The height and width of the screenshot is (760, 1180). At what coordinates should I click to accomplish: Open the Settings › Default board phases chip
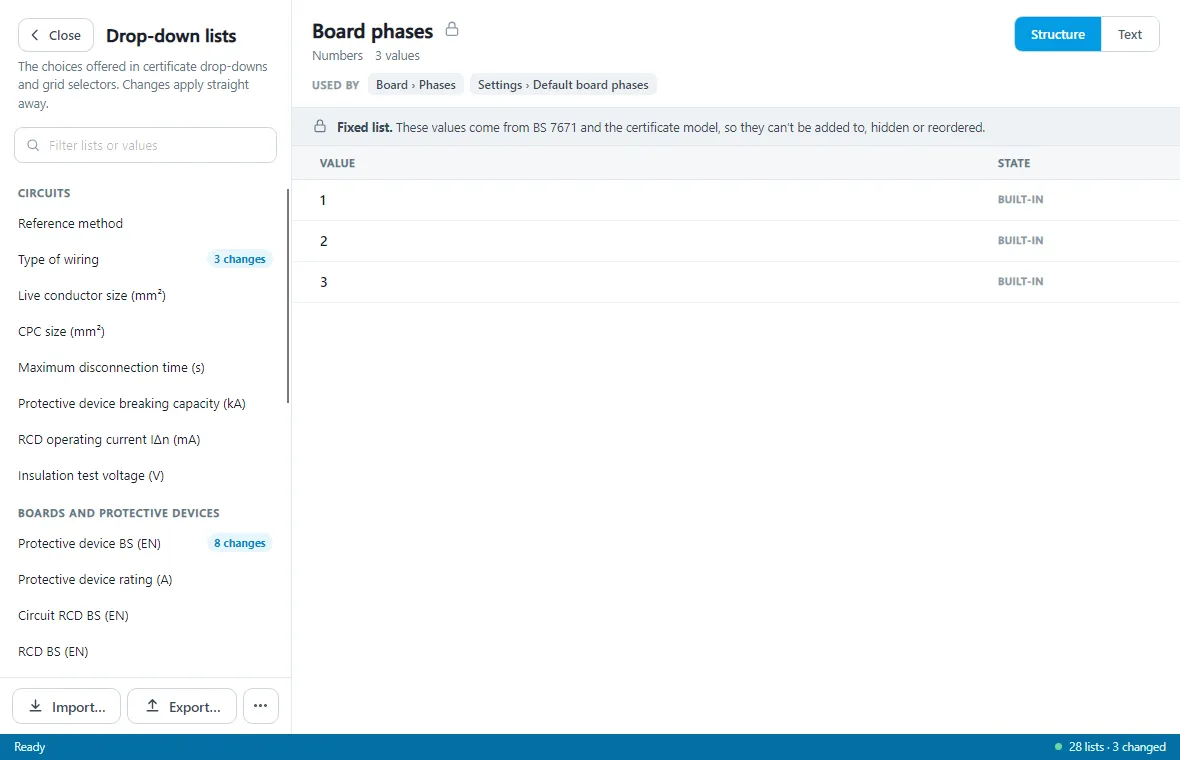pyautogui.click(x=563, y=85)
